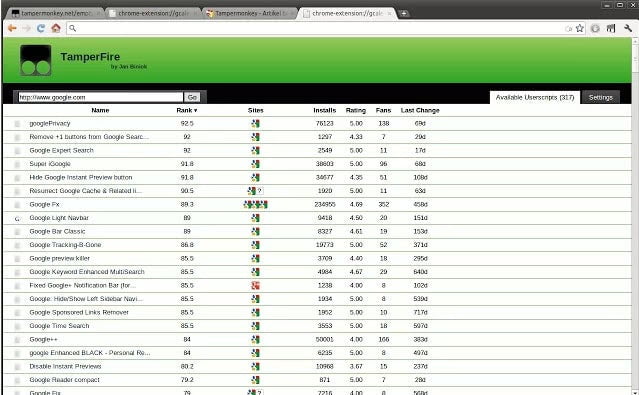Open the Settings tab

pyautogui.click(x=600, y=97)
